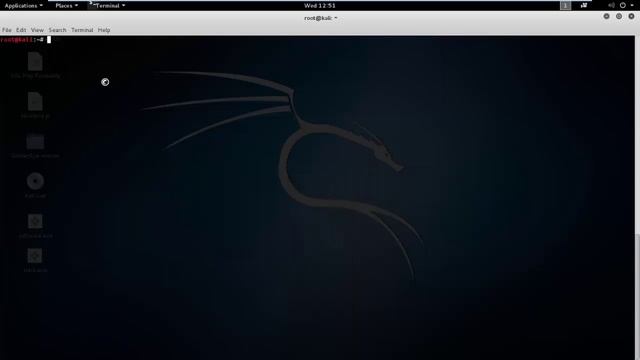Close the root@kali terminal window
This screenshot has width=640, height=360.
pos(631,16)
